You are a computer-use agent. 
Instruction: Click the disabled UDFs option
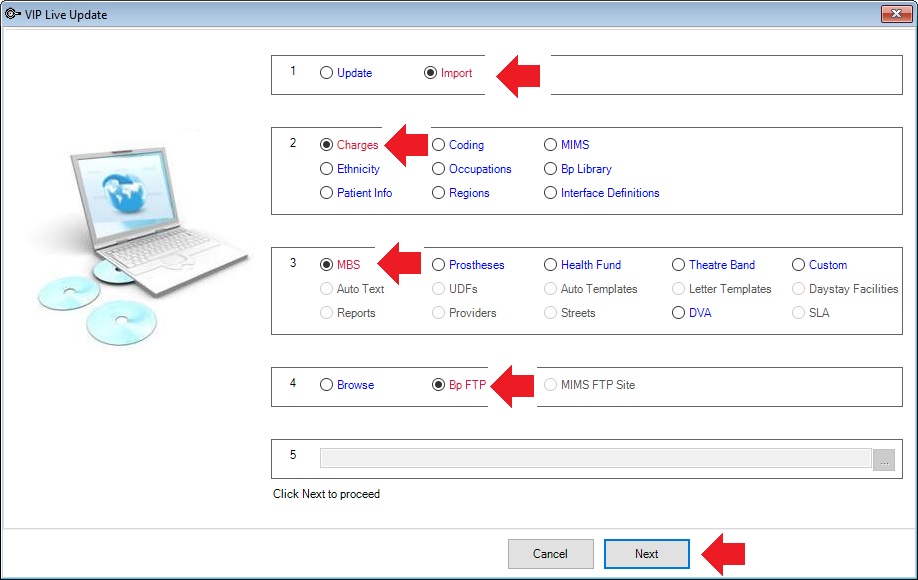click(454, 289)
